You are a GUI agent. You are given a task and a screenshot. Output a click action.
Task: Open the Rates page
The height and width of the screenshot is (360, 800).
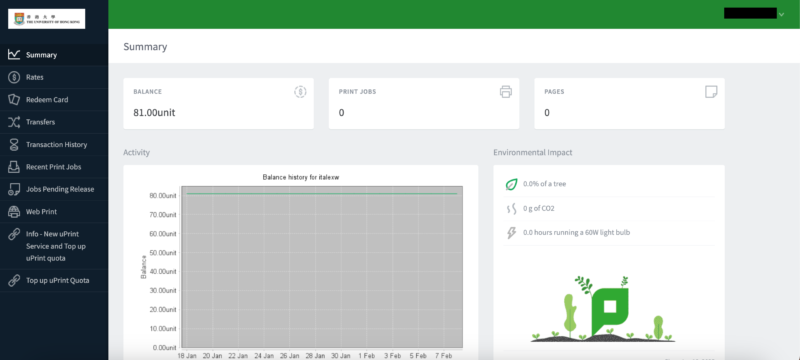coord(54,77)
